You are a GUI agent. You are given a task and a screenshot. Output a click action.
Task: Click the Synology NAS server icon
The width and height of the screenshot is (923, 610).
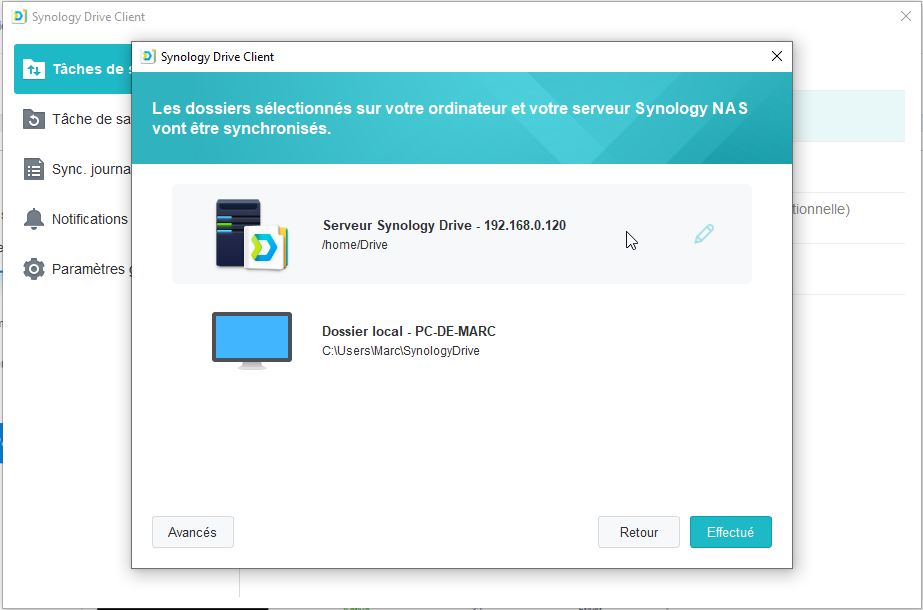(x=252, y=234)
